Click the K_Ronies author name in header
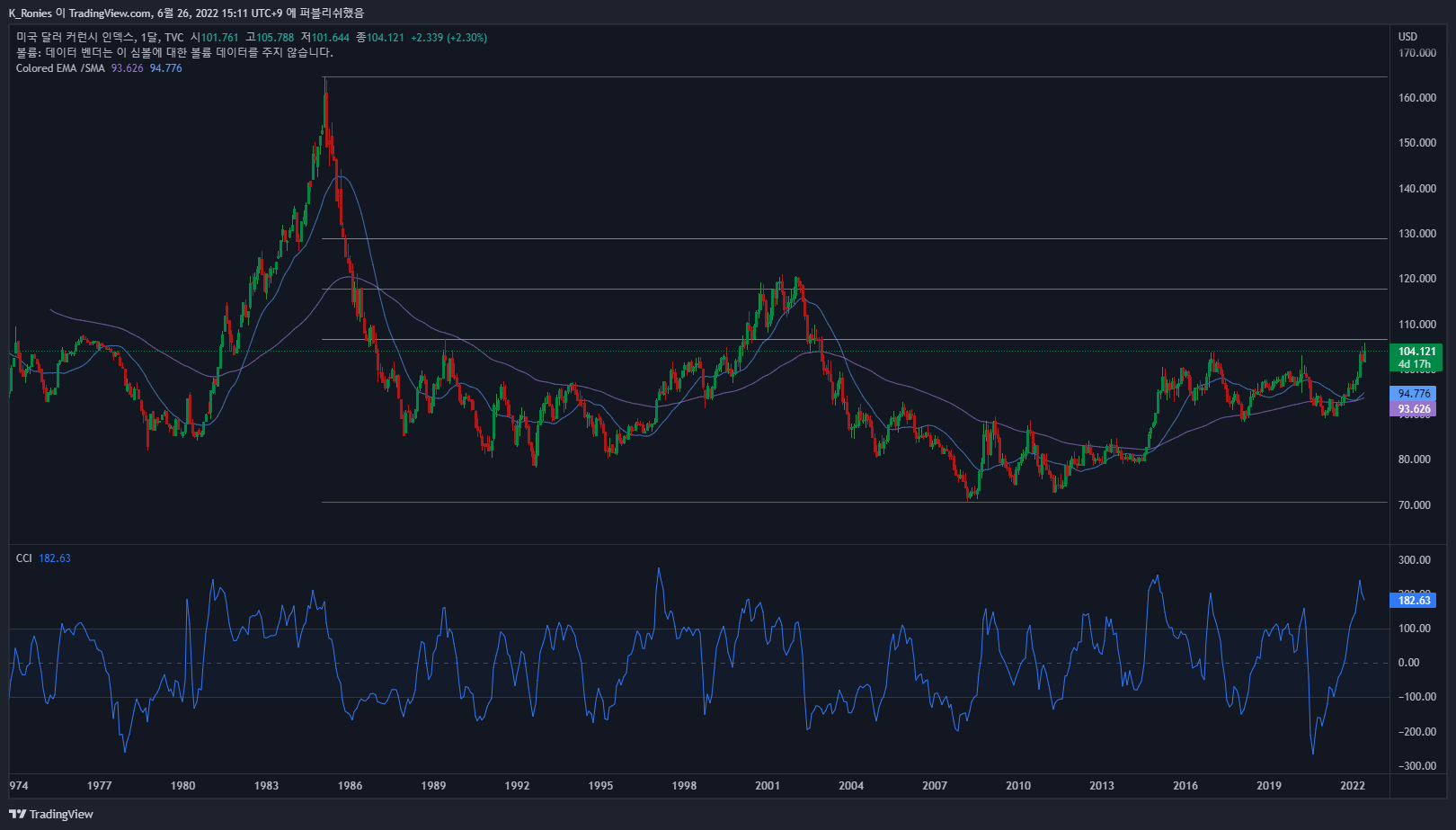Viewport: 1456px width, 830px height. [x=31, y=13]
